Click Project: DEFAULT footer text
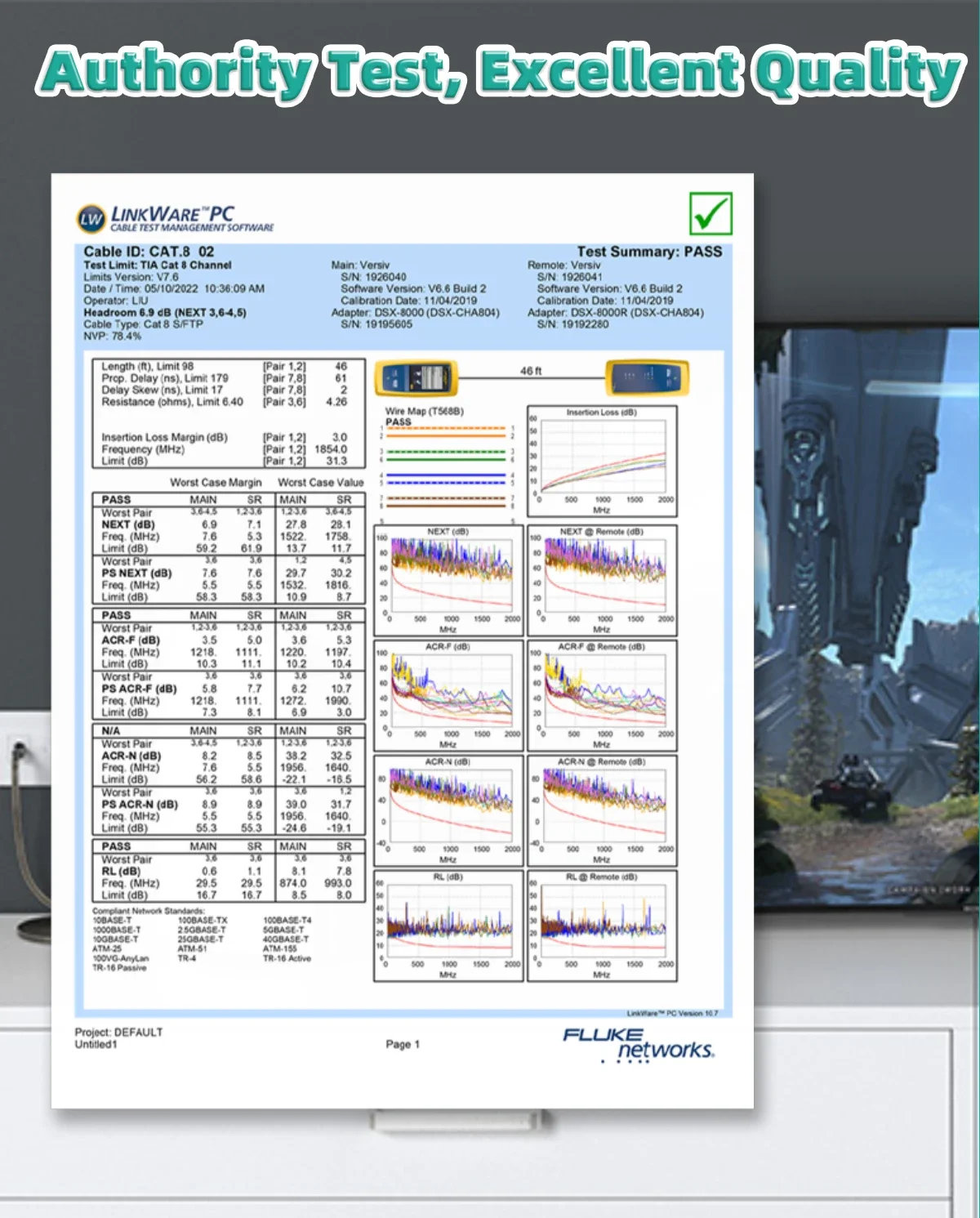Viewport: 980px width, 1218px height. point(119,1032)
